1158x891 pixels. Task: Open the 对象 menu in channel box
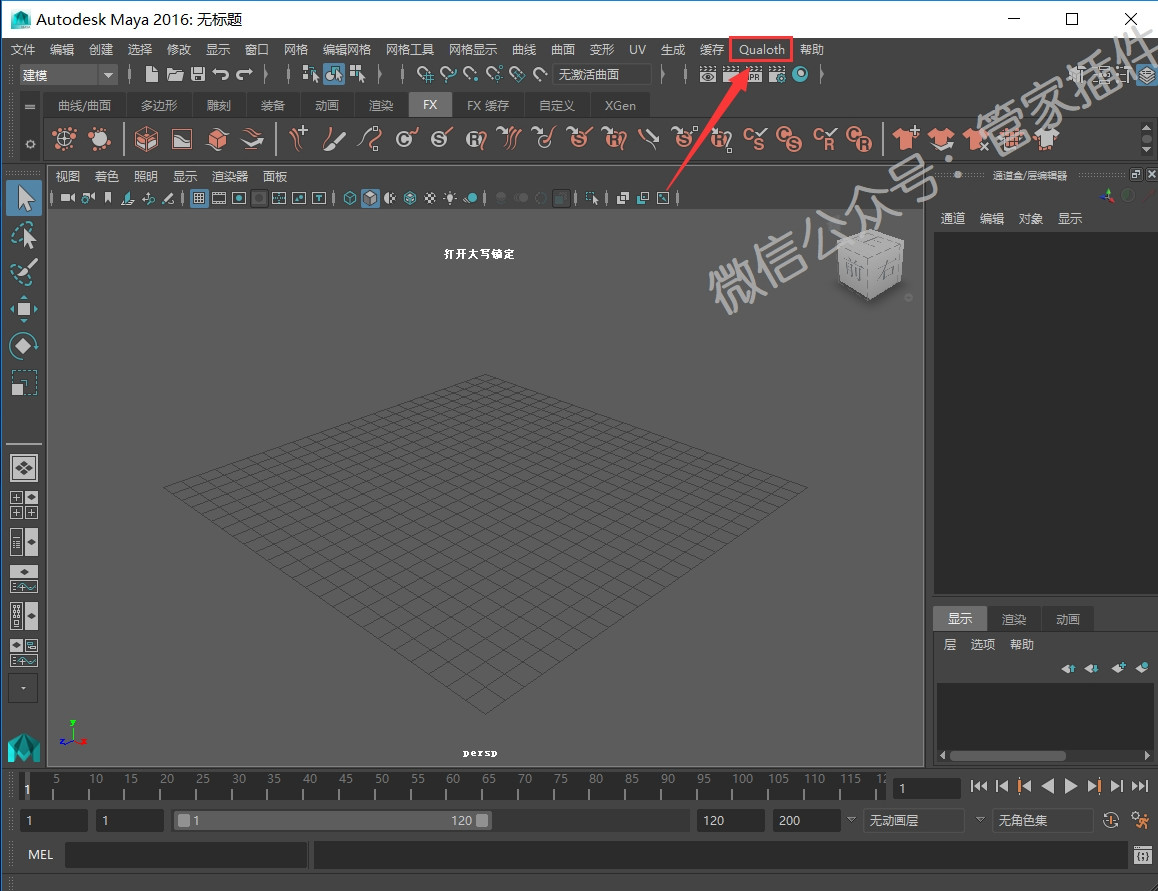pos(1031,219)
